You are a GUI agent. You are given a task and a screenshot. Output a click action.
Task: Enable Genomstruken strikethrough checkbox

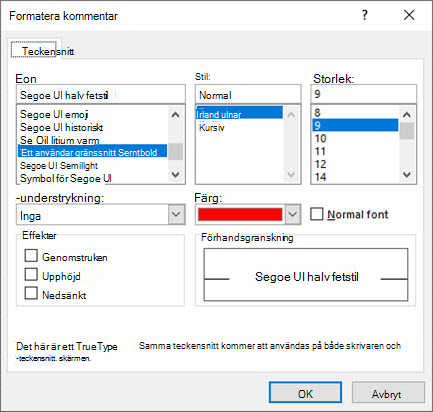coord(31,256)
